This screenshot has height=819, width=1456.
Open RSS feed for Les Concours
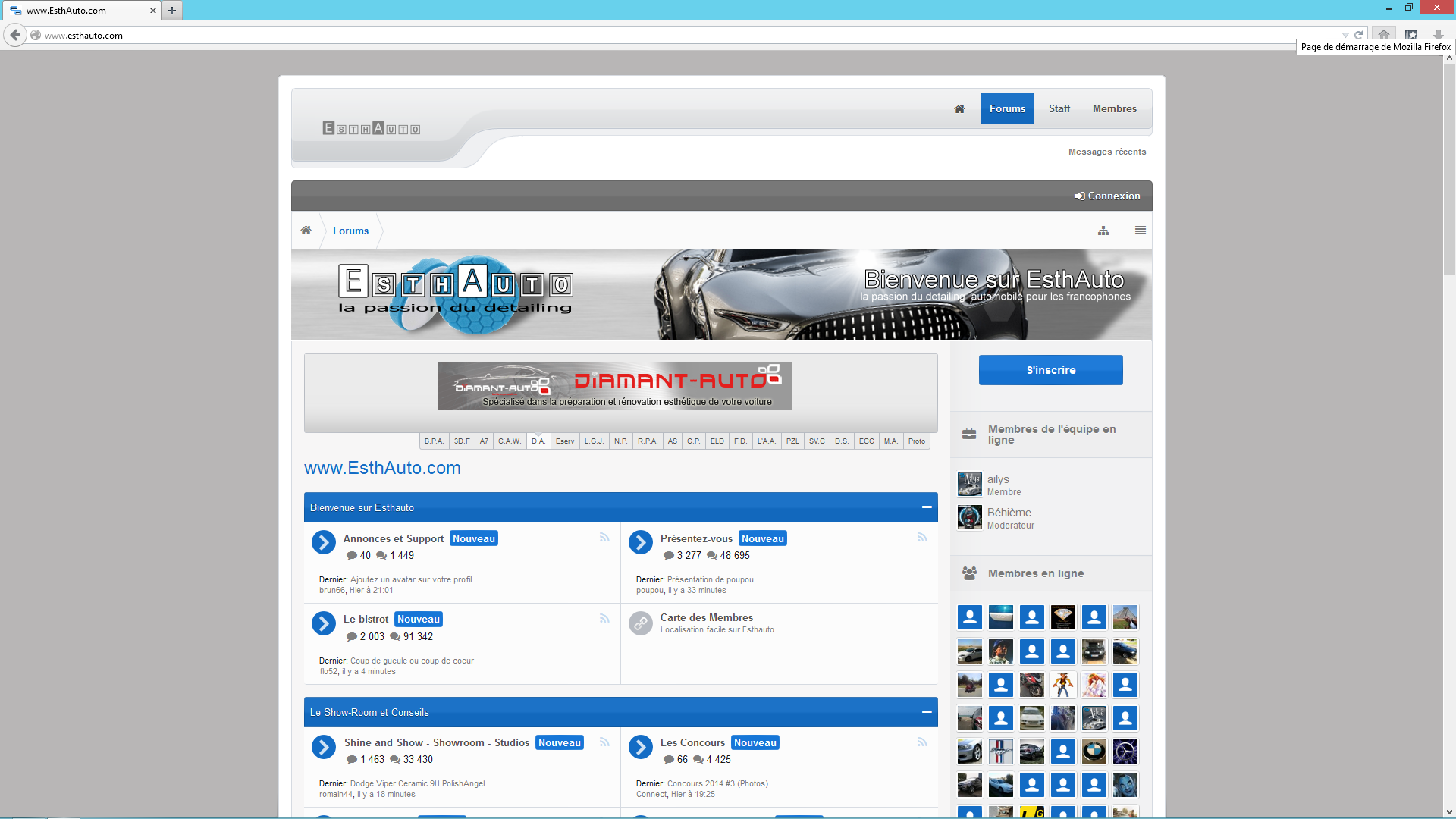[x=922, y=742]
